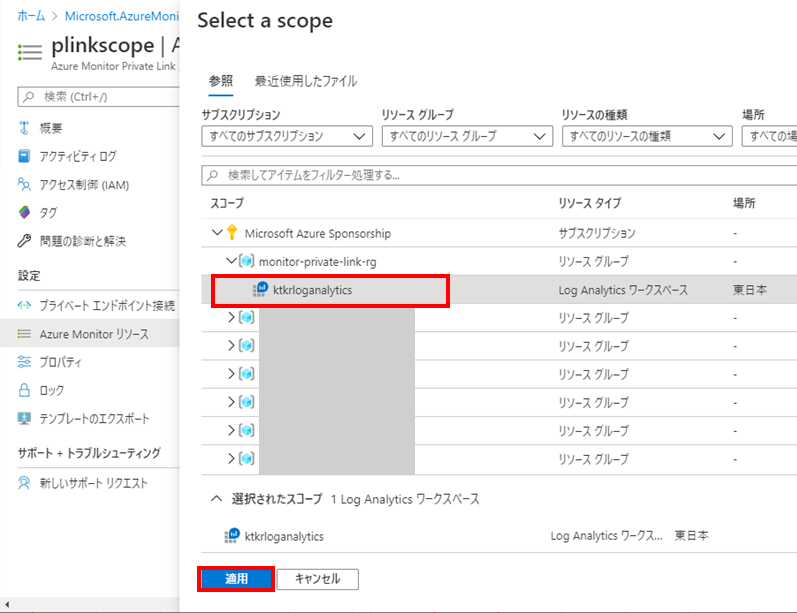Open プライベート エンドポイント接続 link
Image resolution: width=797 pixels, height=613 pixels.
(x=107, y=305)
